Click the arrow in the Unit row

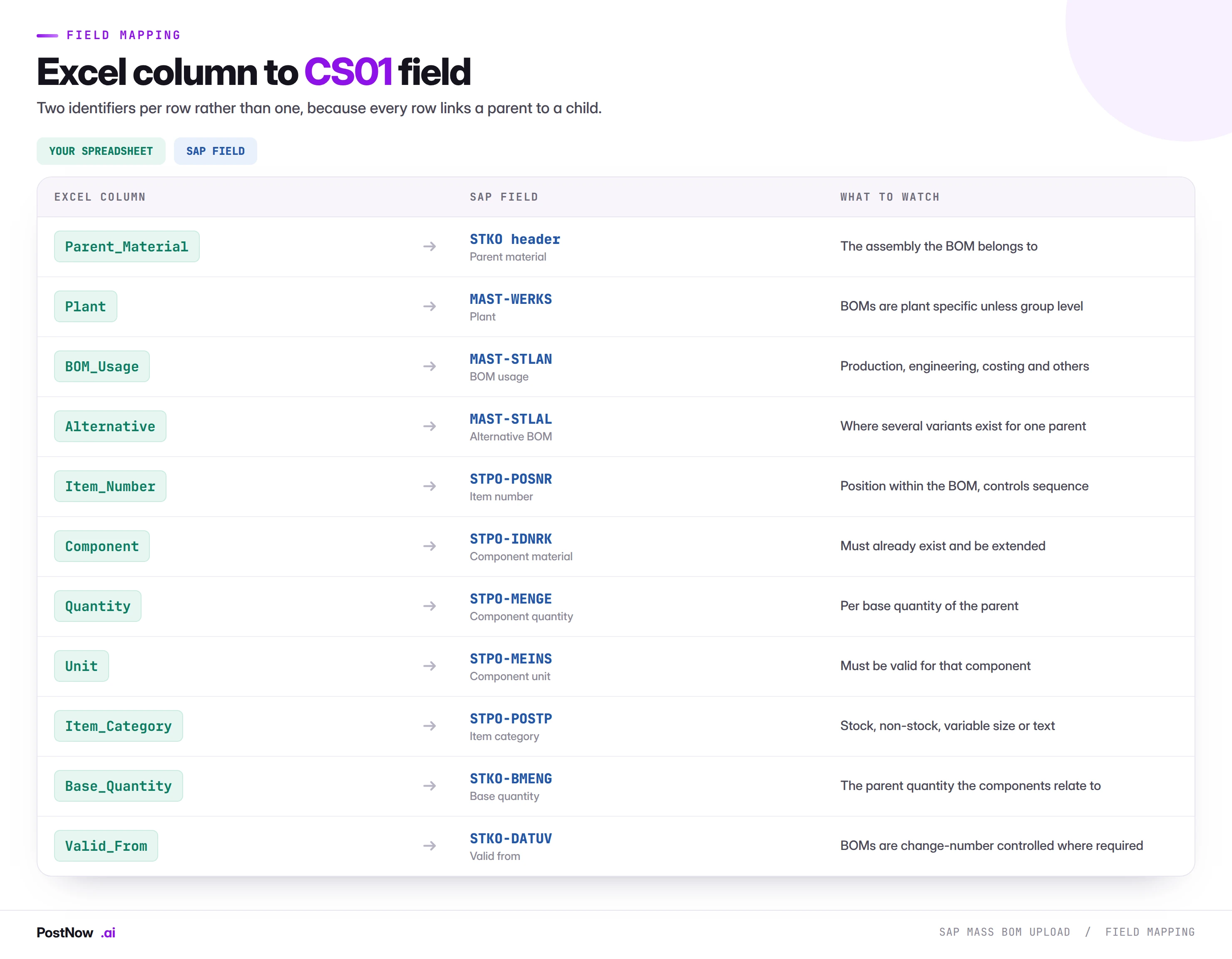[x=430, y=666]
